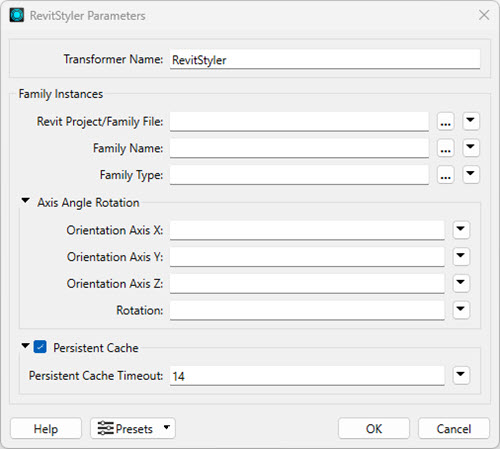Dismiss dialog with the Cancel button

[x=454, y=428]
